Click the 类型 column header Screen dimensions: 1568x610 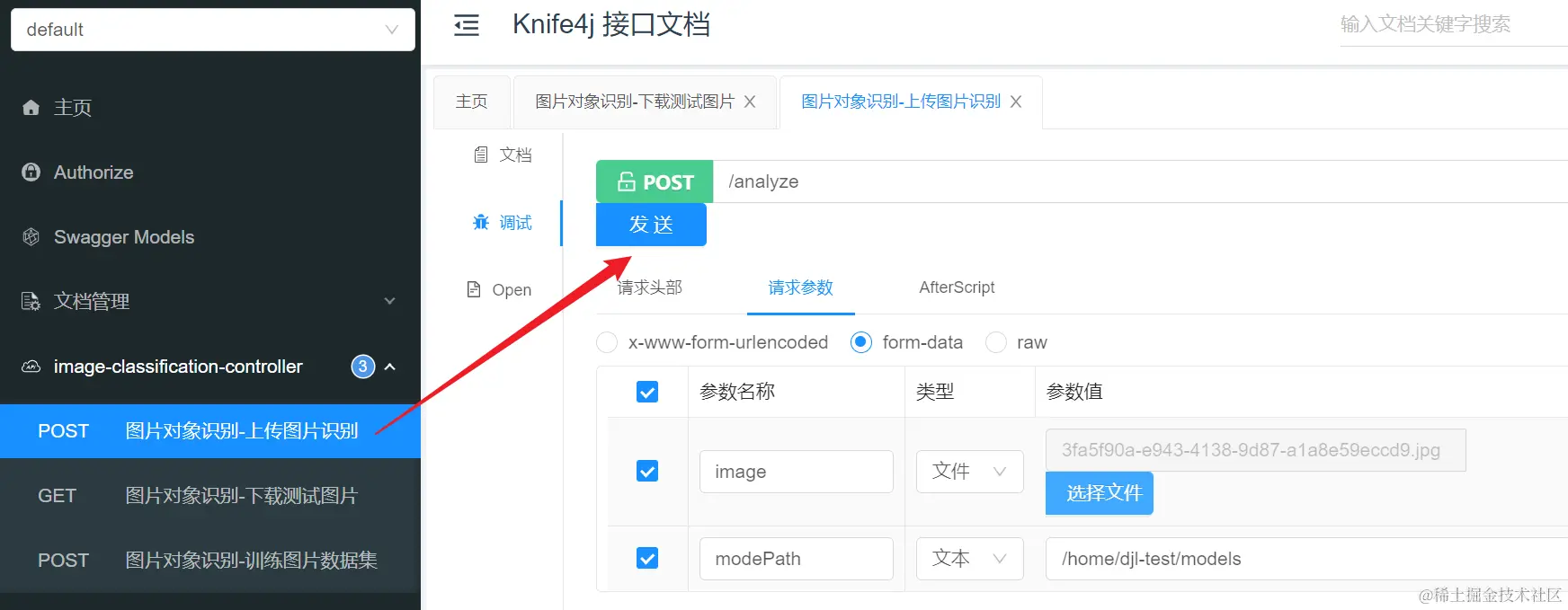pos(935,392)
